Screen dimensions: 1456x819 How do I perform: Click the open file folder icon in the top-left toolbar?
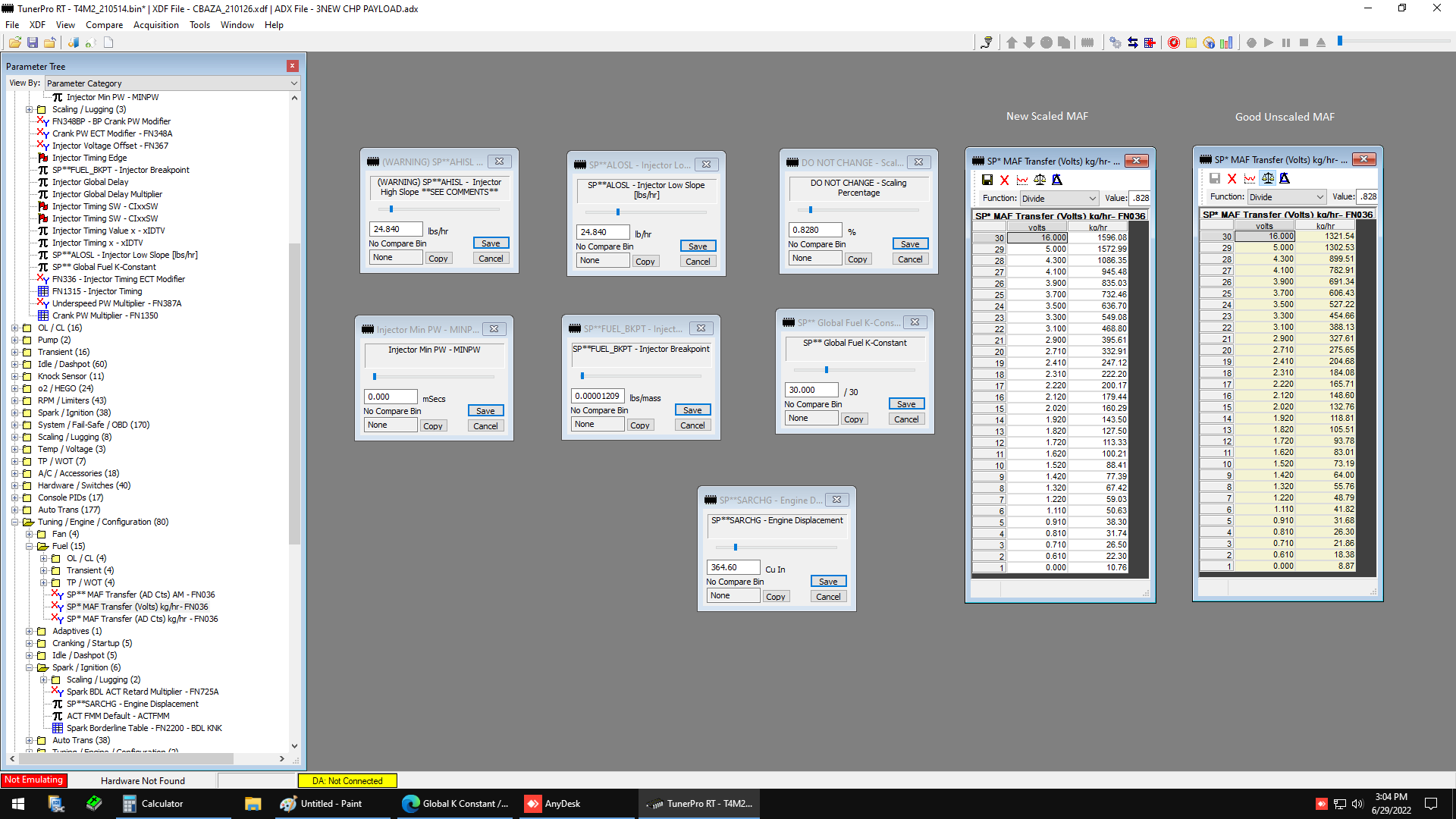[x=14, y=42]
